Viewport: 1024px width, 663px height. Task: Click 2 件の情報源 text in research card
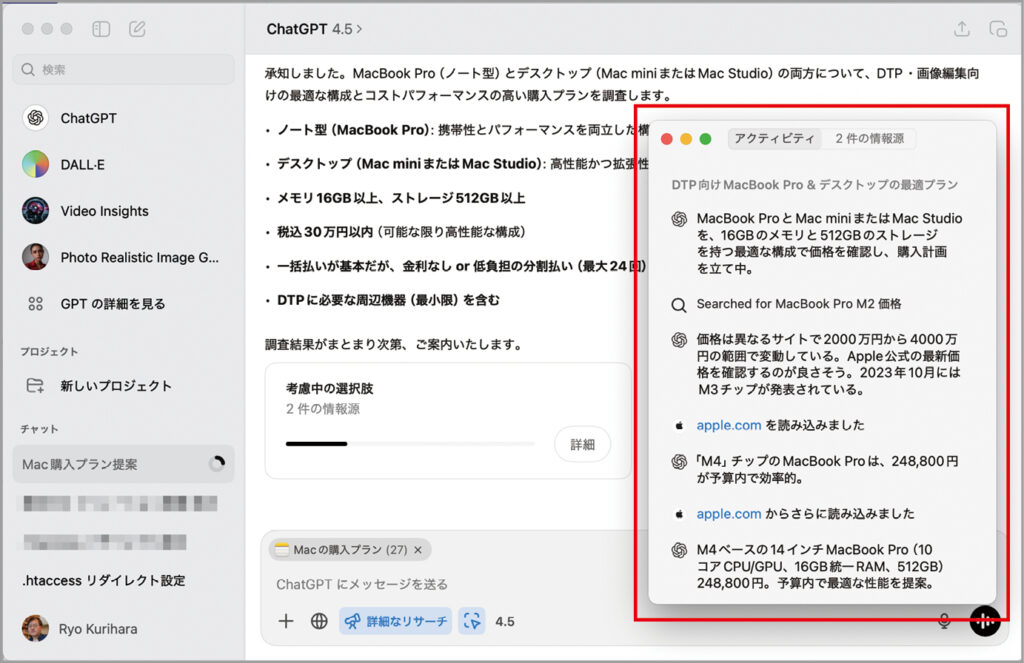pyautogui.click(x=323, y=409)
